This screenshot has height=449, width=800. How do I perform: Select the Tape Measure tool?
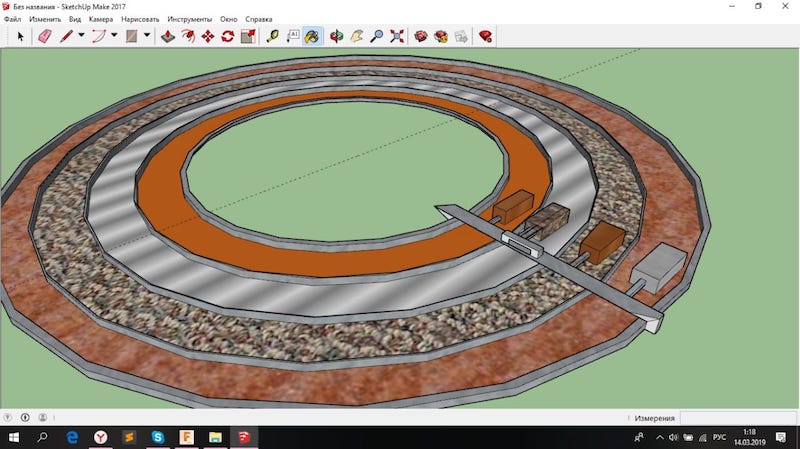point(272,36)
